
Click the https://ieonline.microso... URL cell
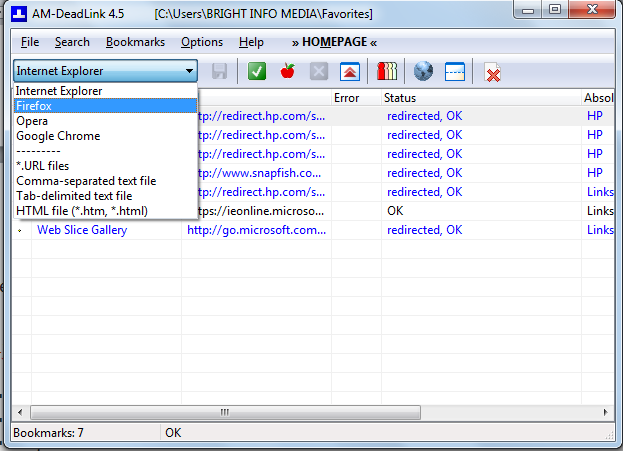coord(261,211)
